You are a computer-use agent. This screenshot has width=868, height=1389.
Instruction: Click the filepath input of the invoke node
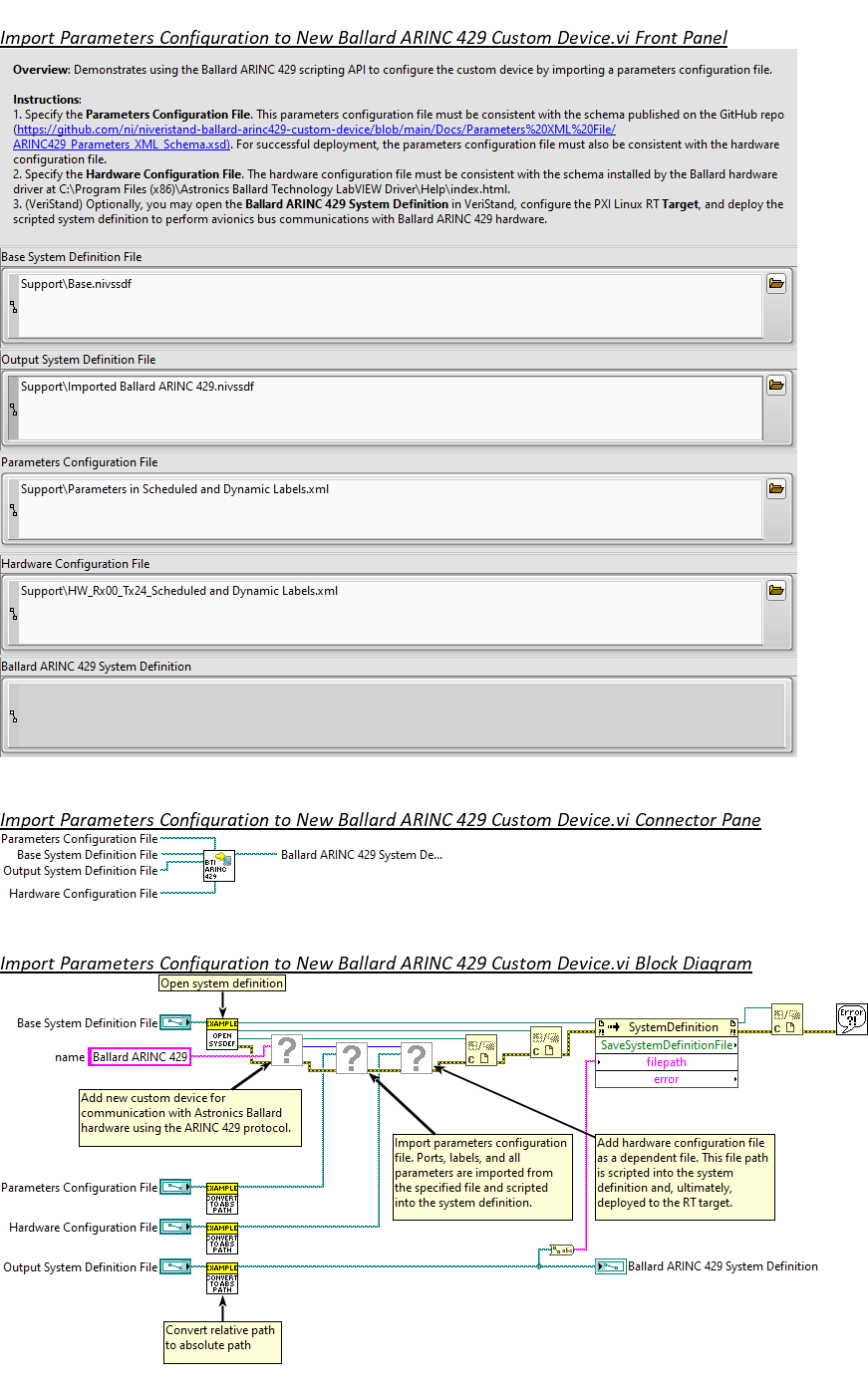click(667, 1062)
